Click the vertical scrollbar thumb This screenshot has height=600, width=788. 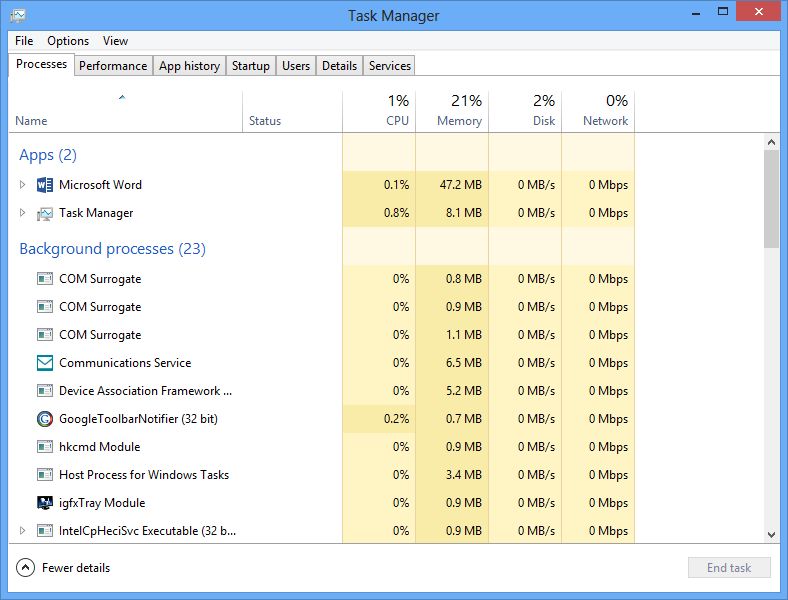pos(771,199)
